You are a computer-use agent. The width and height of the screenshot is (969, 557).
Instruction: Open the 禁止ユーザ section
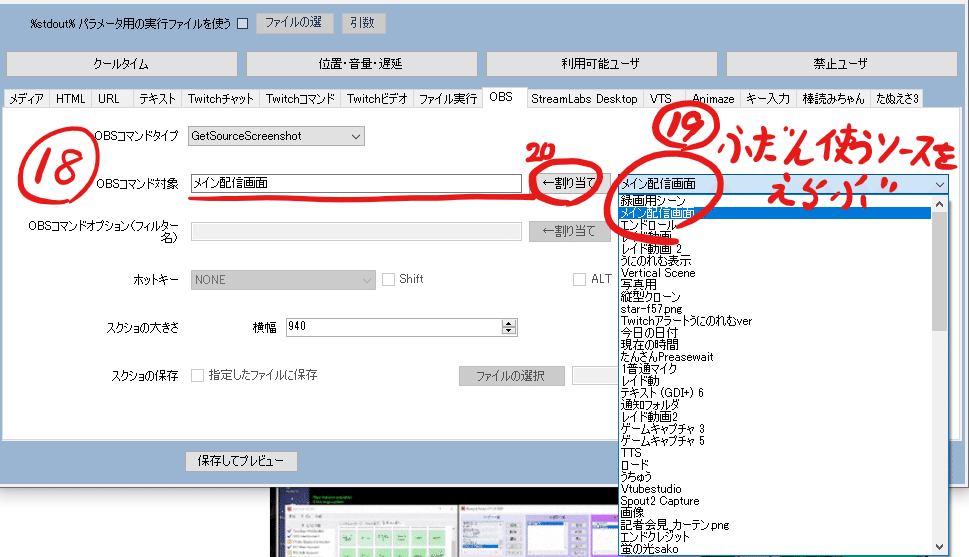(842, 64)
